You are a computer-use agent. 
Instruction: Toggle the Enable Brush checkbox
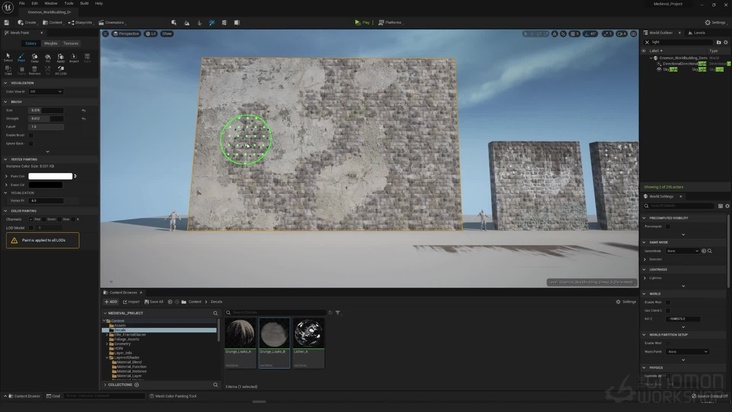point(31,135)
